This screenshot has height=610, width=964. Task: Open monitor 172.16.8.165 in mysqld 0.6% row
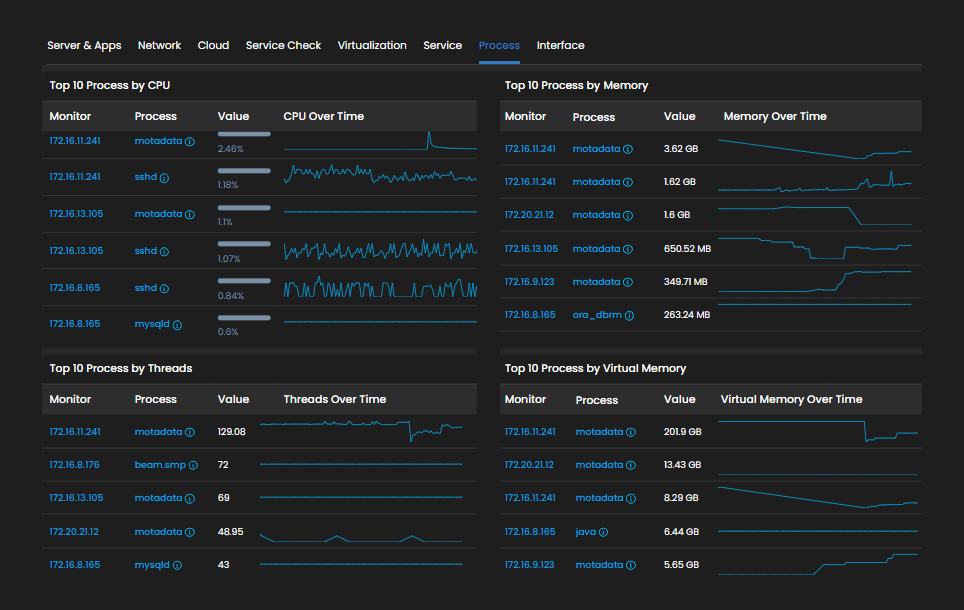(75, 324)
